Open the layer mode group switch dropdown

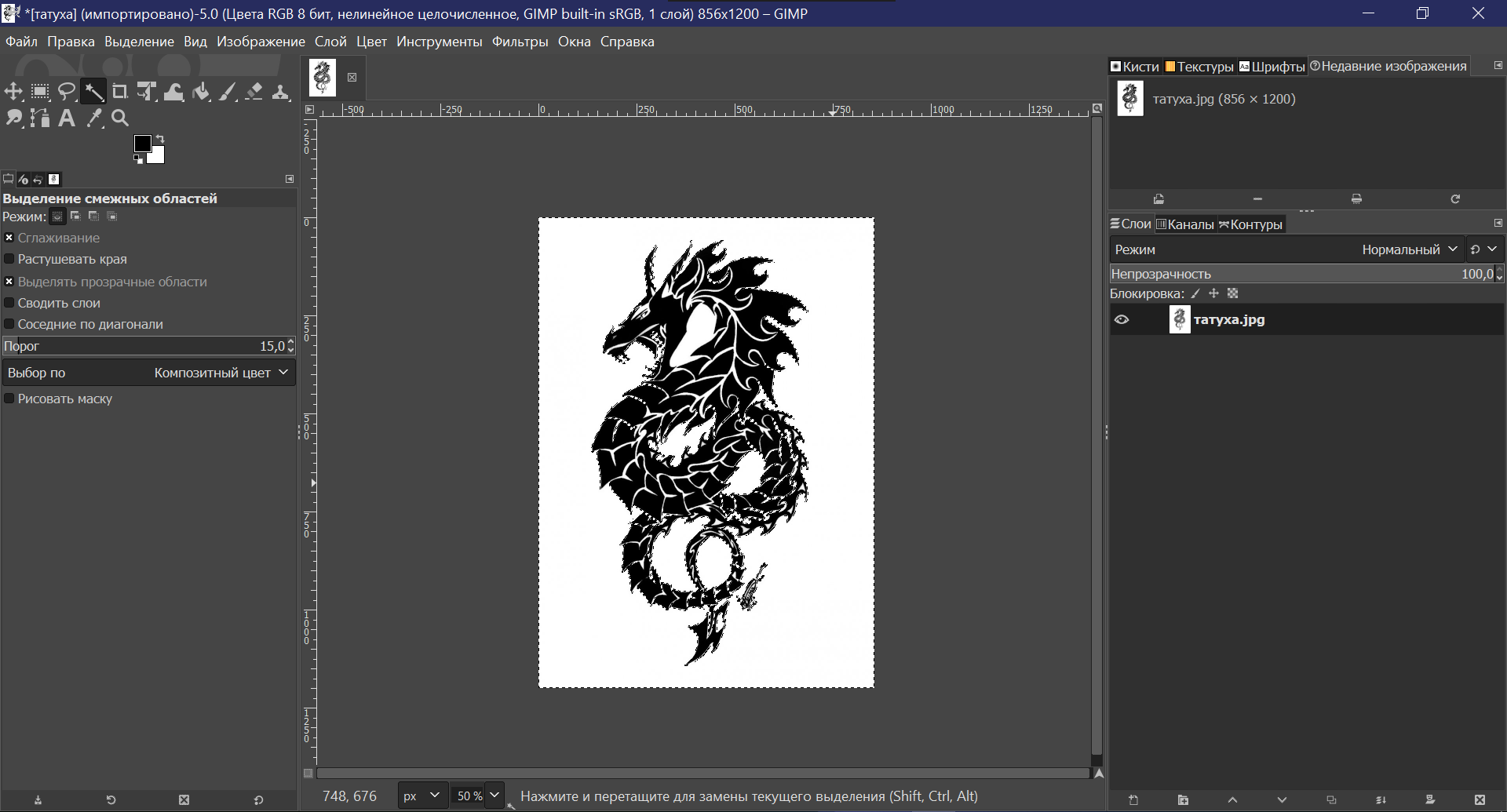click(1483, 249)
